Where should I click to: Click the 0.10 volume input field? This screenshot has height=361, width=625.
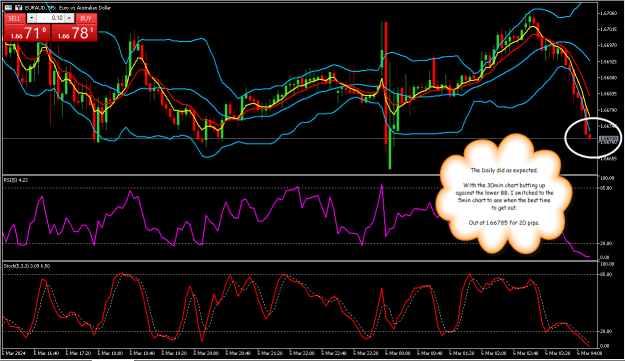[50, 18]
